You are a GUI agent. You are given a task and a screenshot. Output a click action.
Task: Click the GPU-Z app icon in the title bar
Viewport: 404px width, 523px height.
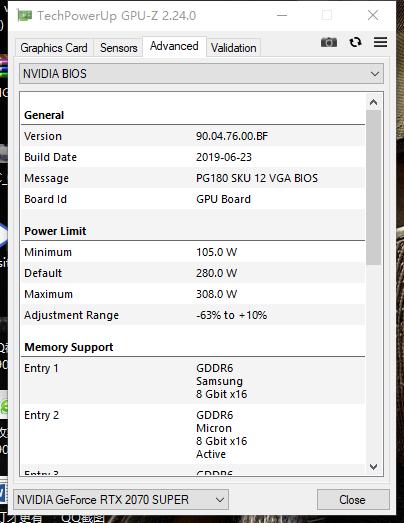25,15
